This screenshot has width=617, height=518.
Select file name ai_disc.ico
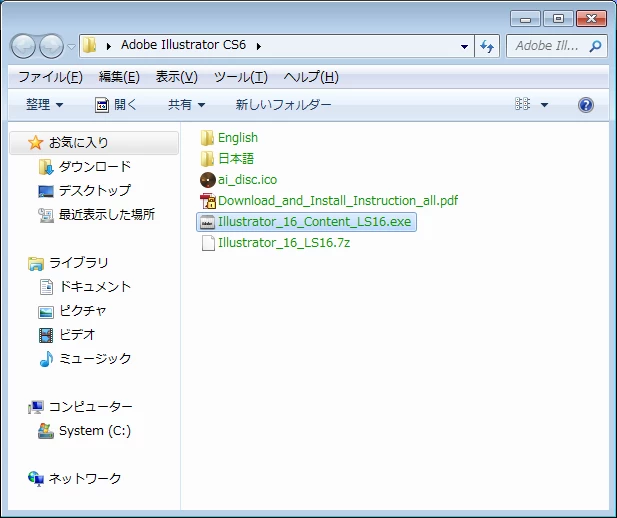[248, 180]
